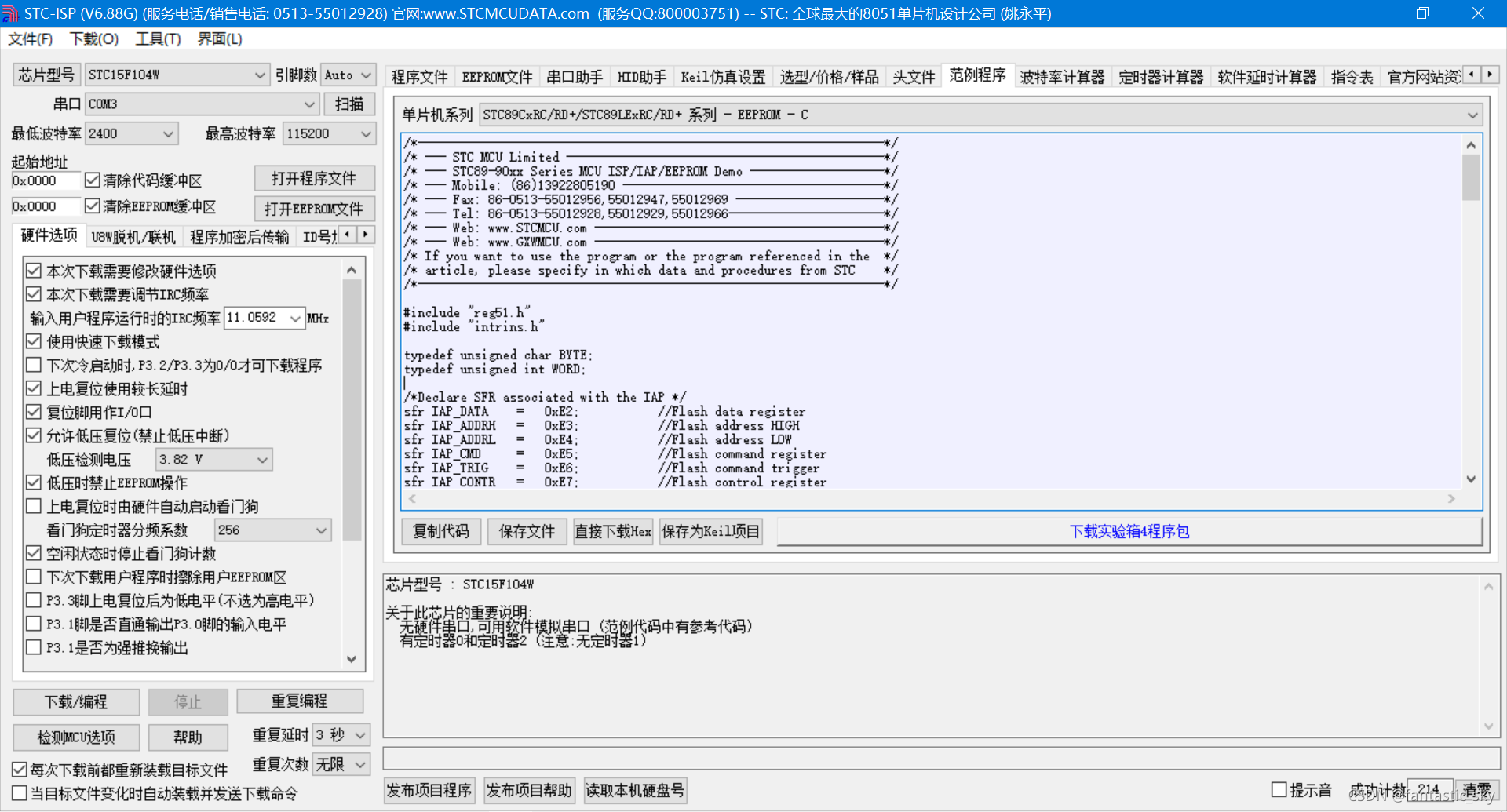This screenshot has height=812, width=1507.
Task: Switch to the U8W脱机/联机 tab
Action: tap(133, 237)
